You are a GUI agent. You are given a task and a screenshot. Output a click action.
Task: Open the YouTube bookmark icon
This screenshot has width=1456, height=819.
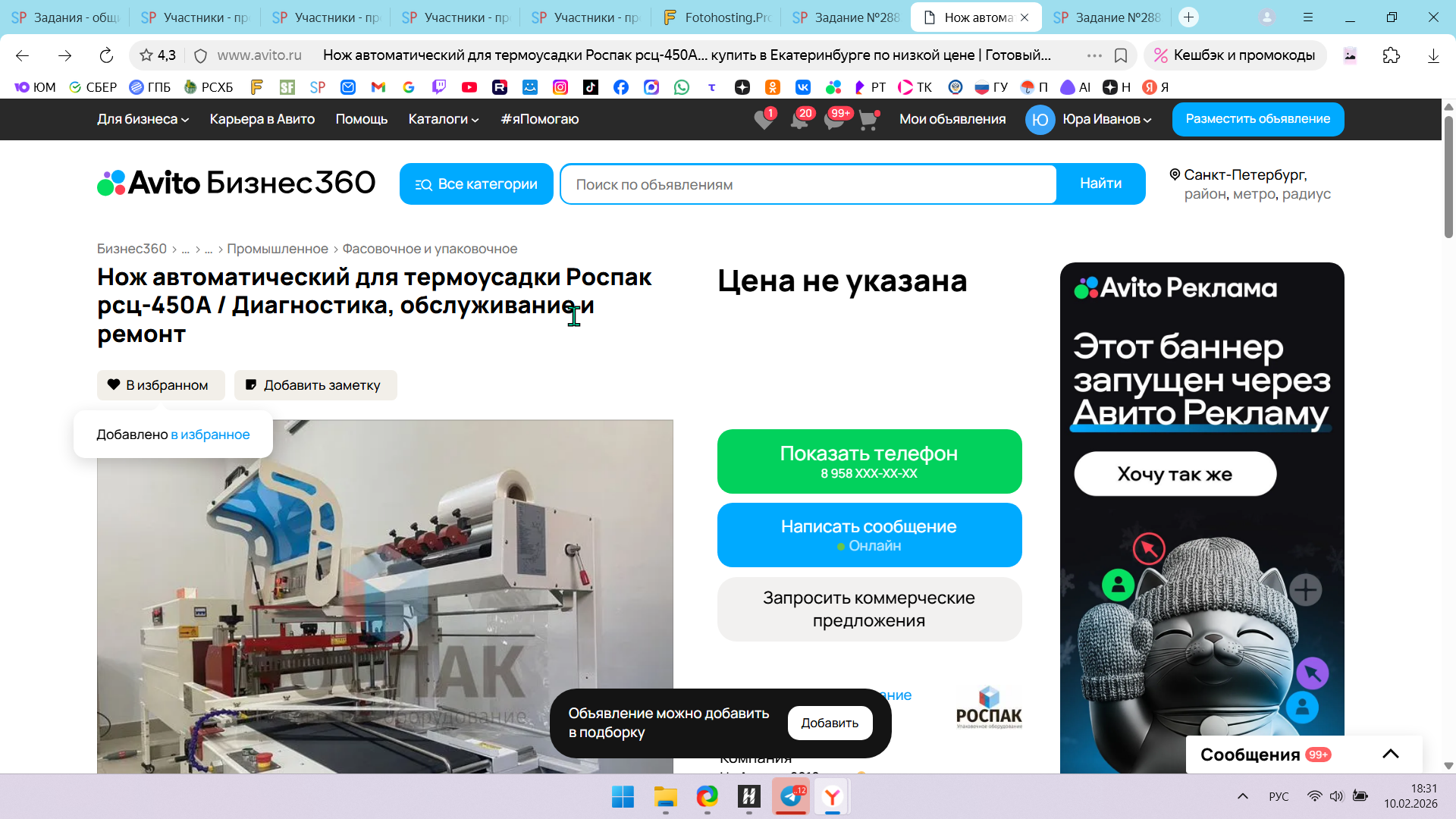tap(469, 87)
